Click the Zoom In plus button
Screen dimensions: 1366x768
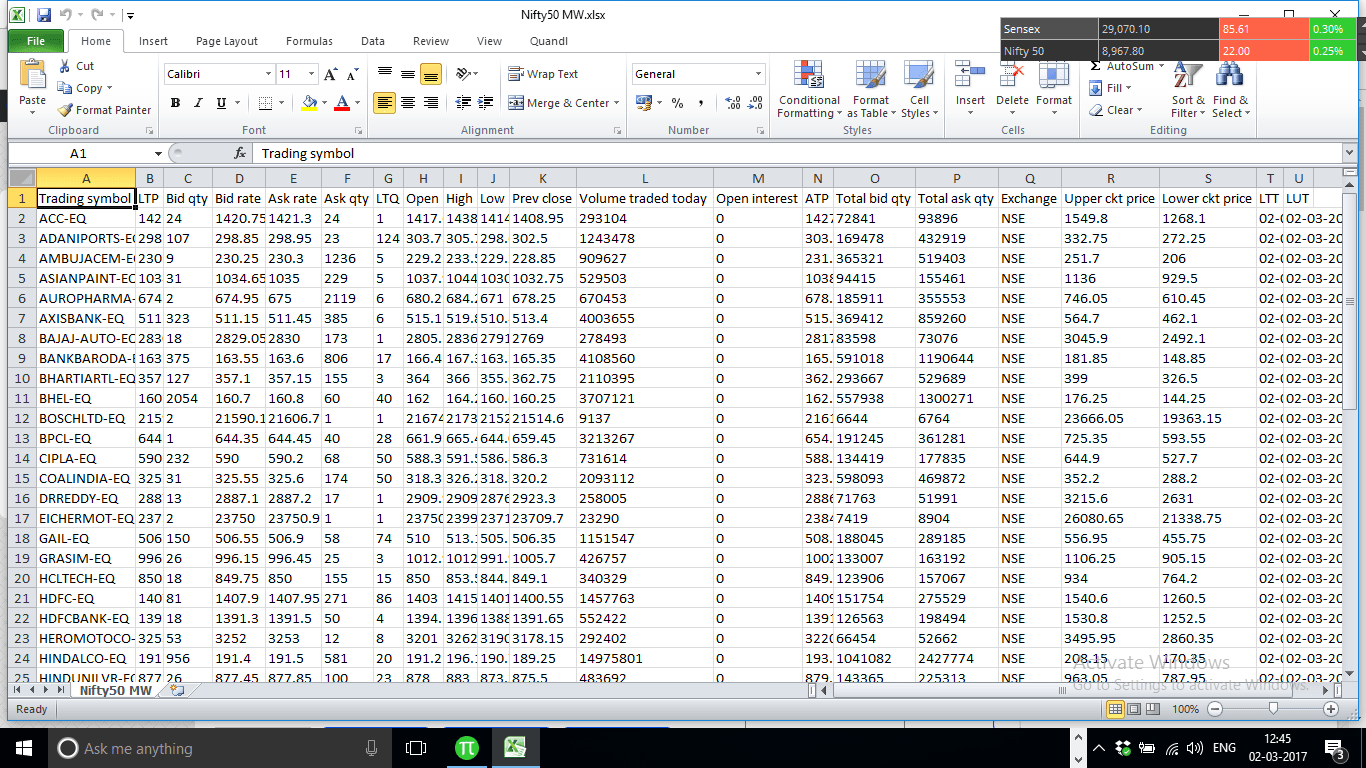click(x=1330, y=709)
